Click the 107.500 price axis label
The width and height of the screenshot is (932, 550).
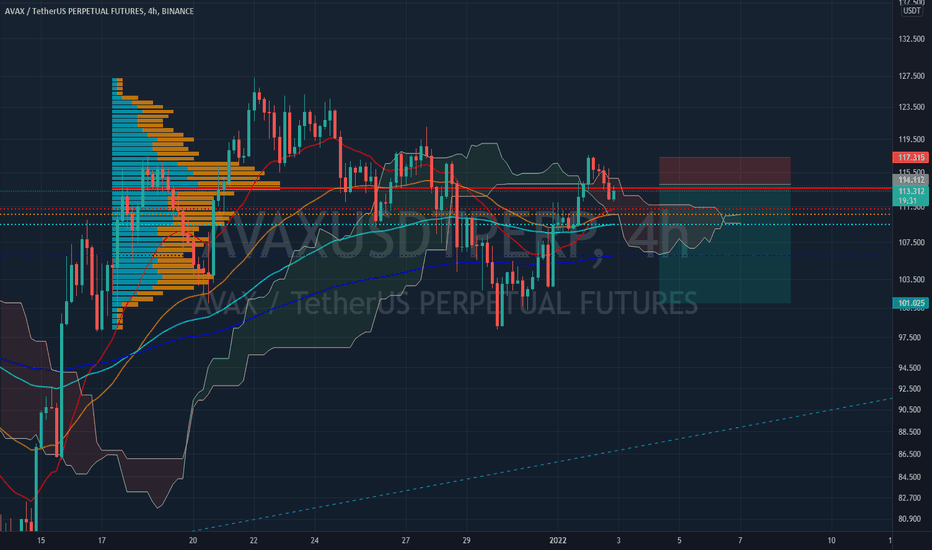point(912,243)
